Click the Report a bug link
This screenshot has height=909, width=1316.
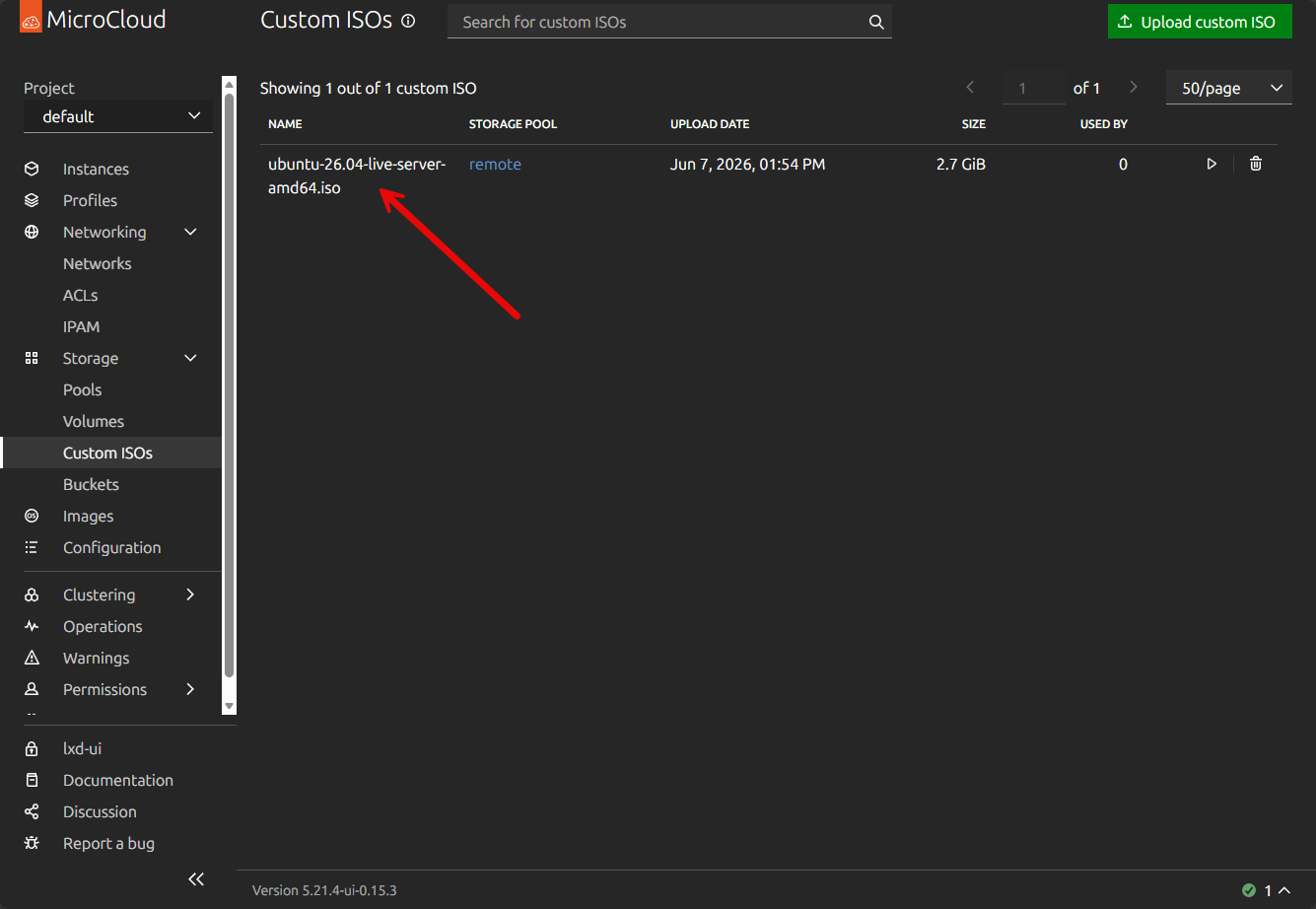(108, 843)
